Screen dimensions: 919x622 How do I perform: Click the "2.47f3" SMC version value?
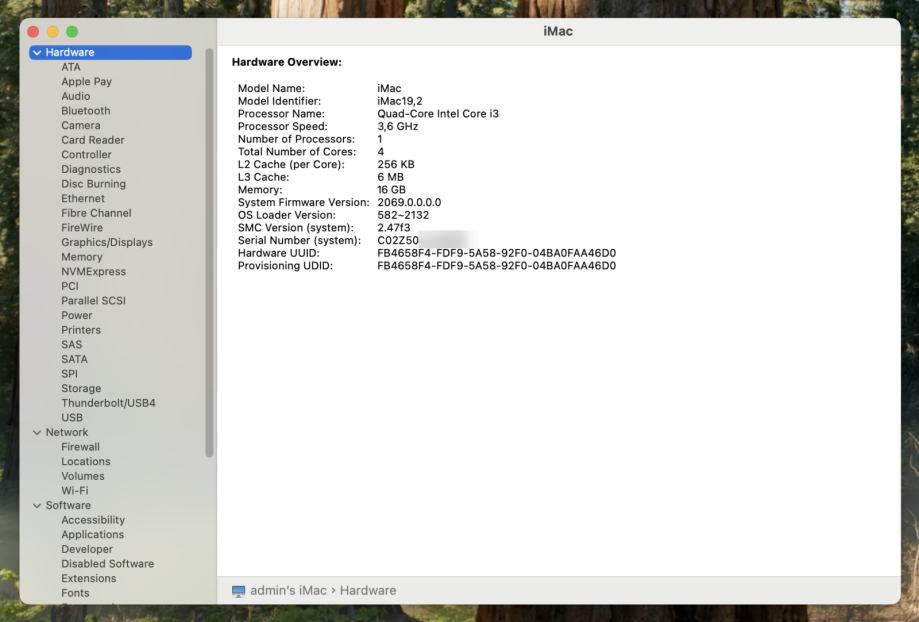coord(393,228)
